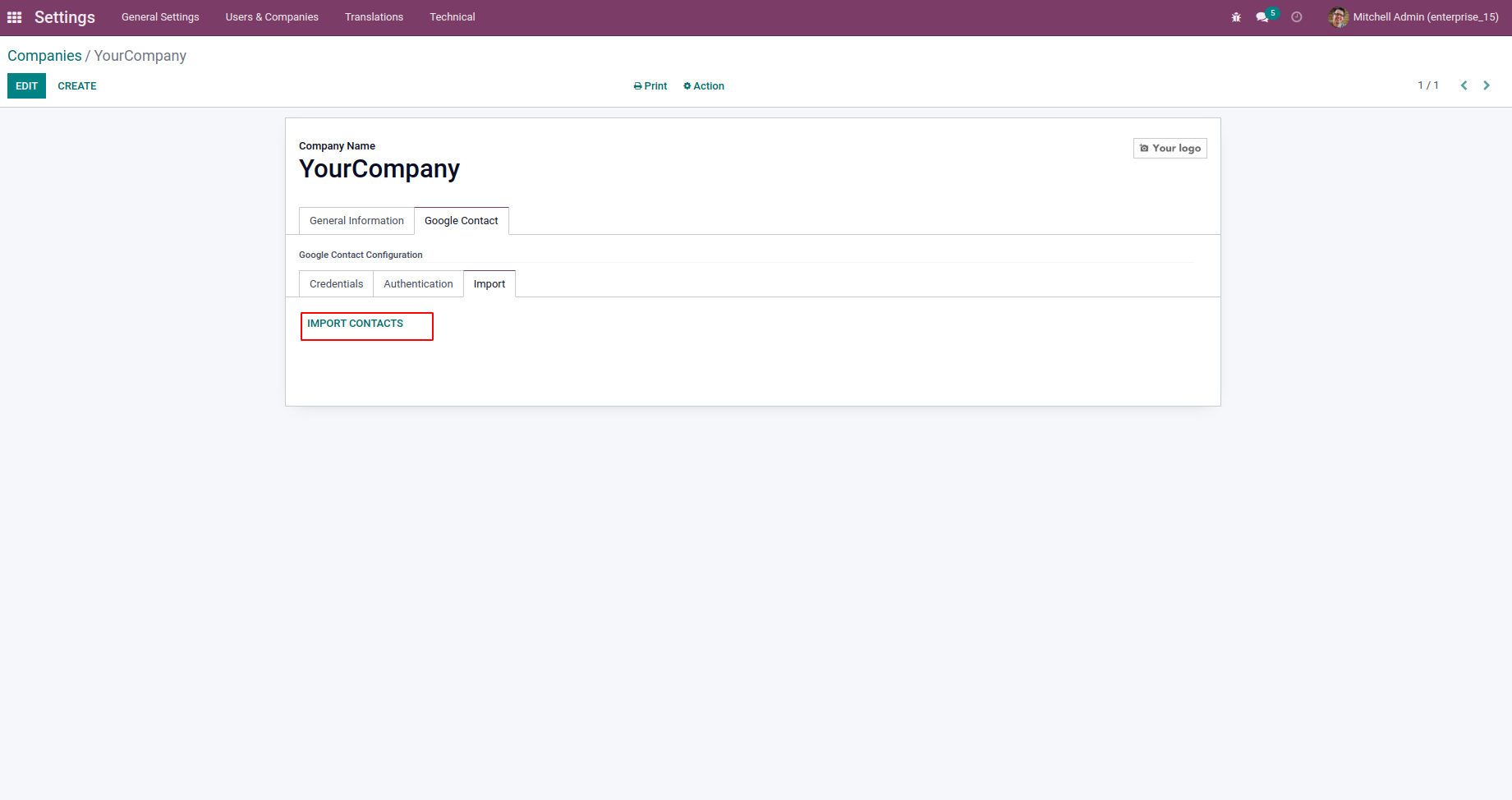Open the Action dropdown menu
This screenshot has height=800, width=1512.
click(704, 86)
